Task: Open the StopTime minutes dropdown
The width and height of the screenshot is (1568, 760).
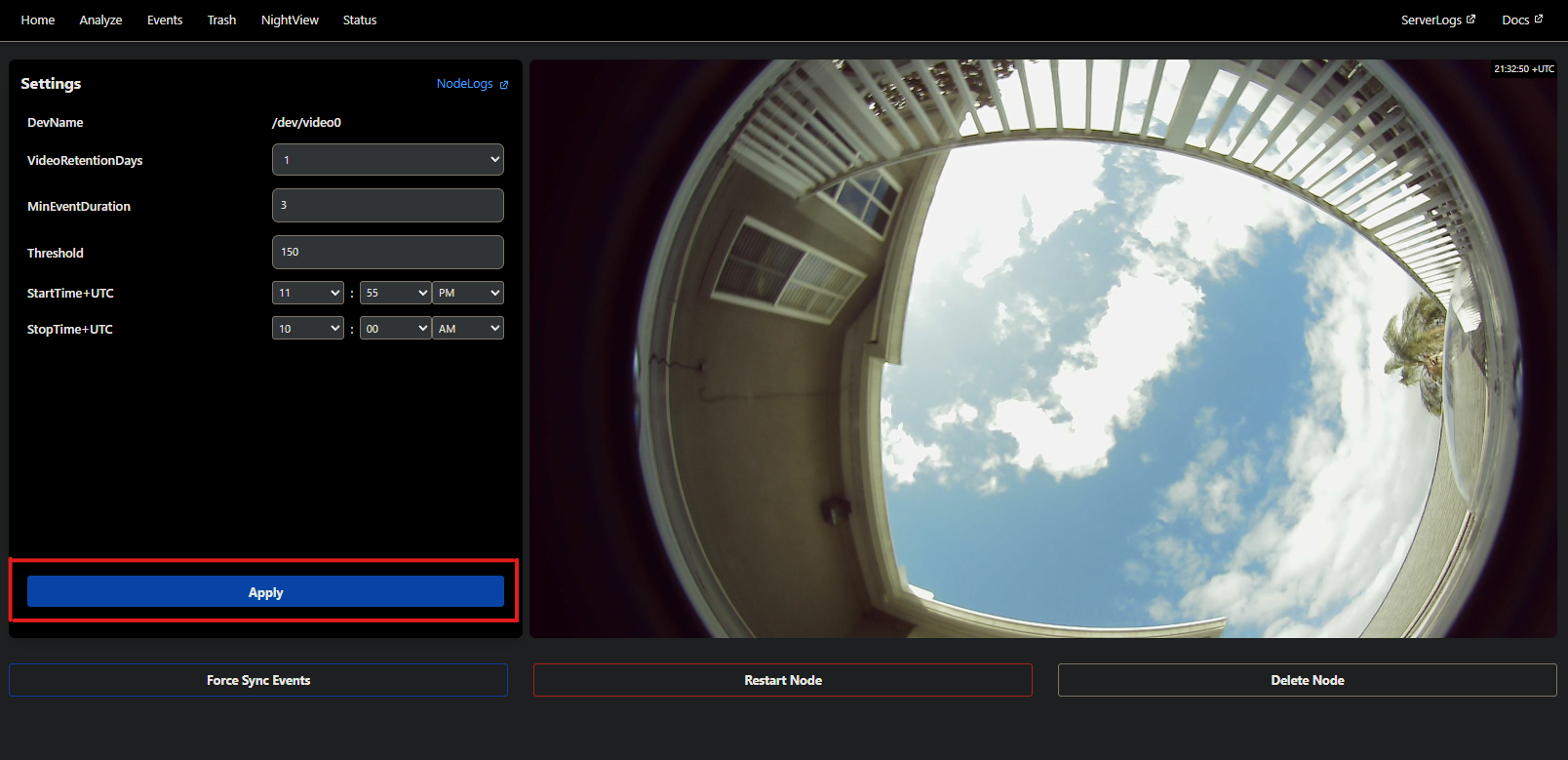Action: (395, 329)
